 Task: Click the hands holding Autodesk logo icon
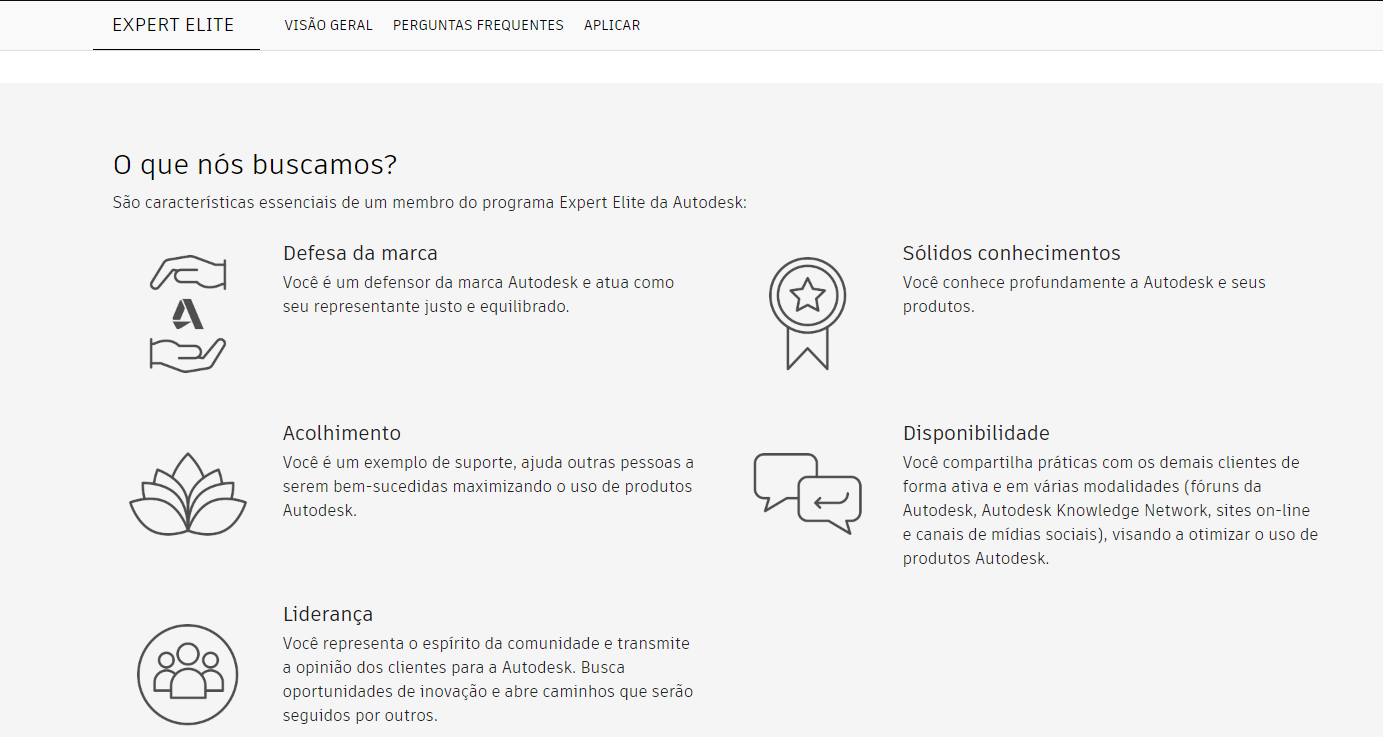pos(188,314)
